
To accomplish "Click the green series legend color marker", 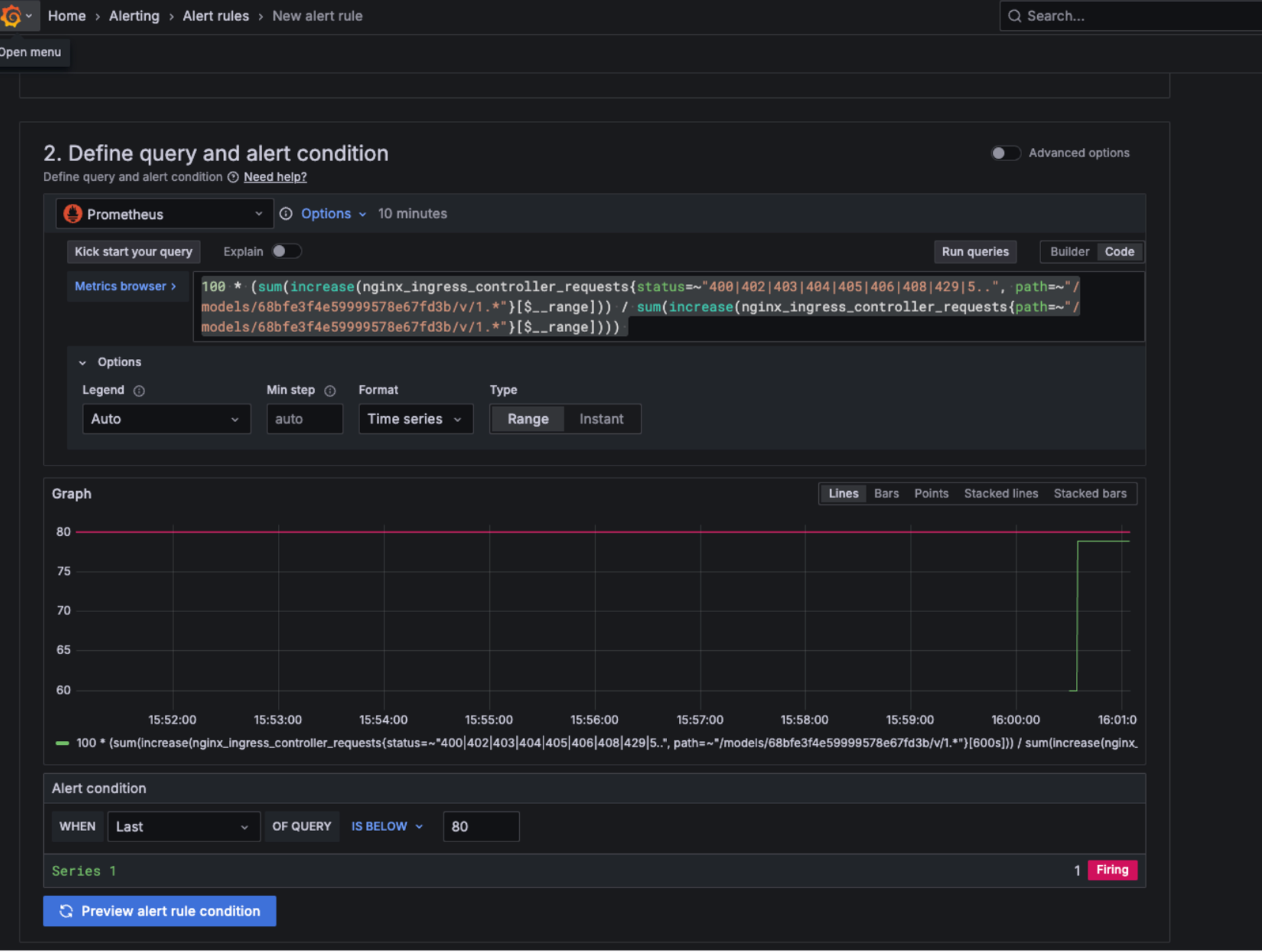I will click(x=62, y=743).
